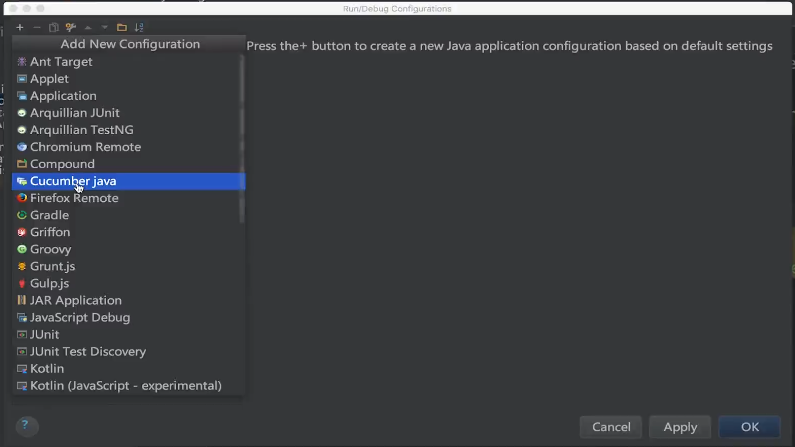Open the edit defaults wrench icon
The height and width of the screenshot is (447, 795).
[70, 27]
